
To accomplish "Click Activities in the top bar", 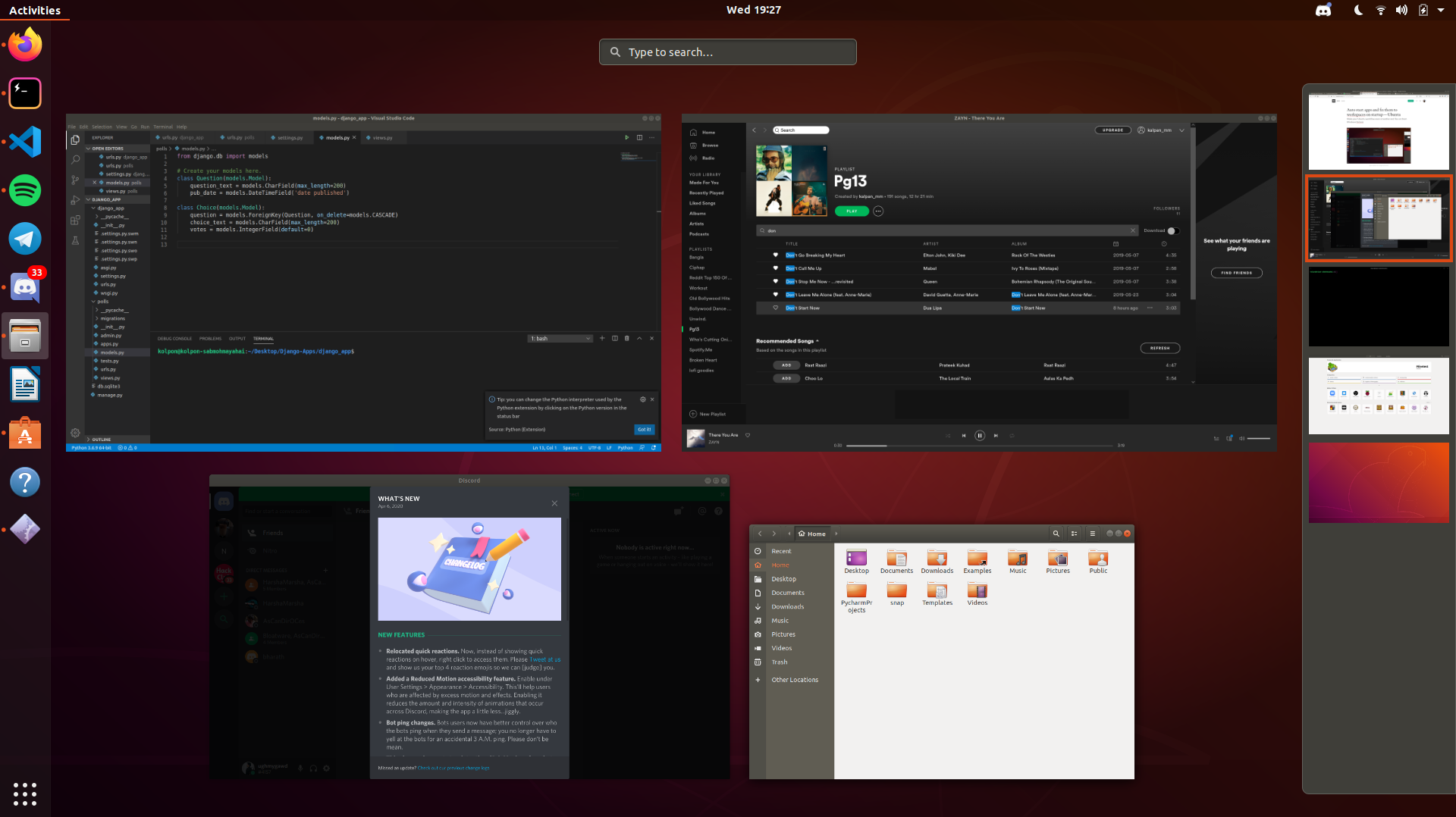I will coord(35,10).
